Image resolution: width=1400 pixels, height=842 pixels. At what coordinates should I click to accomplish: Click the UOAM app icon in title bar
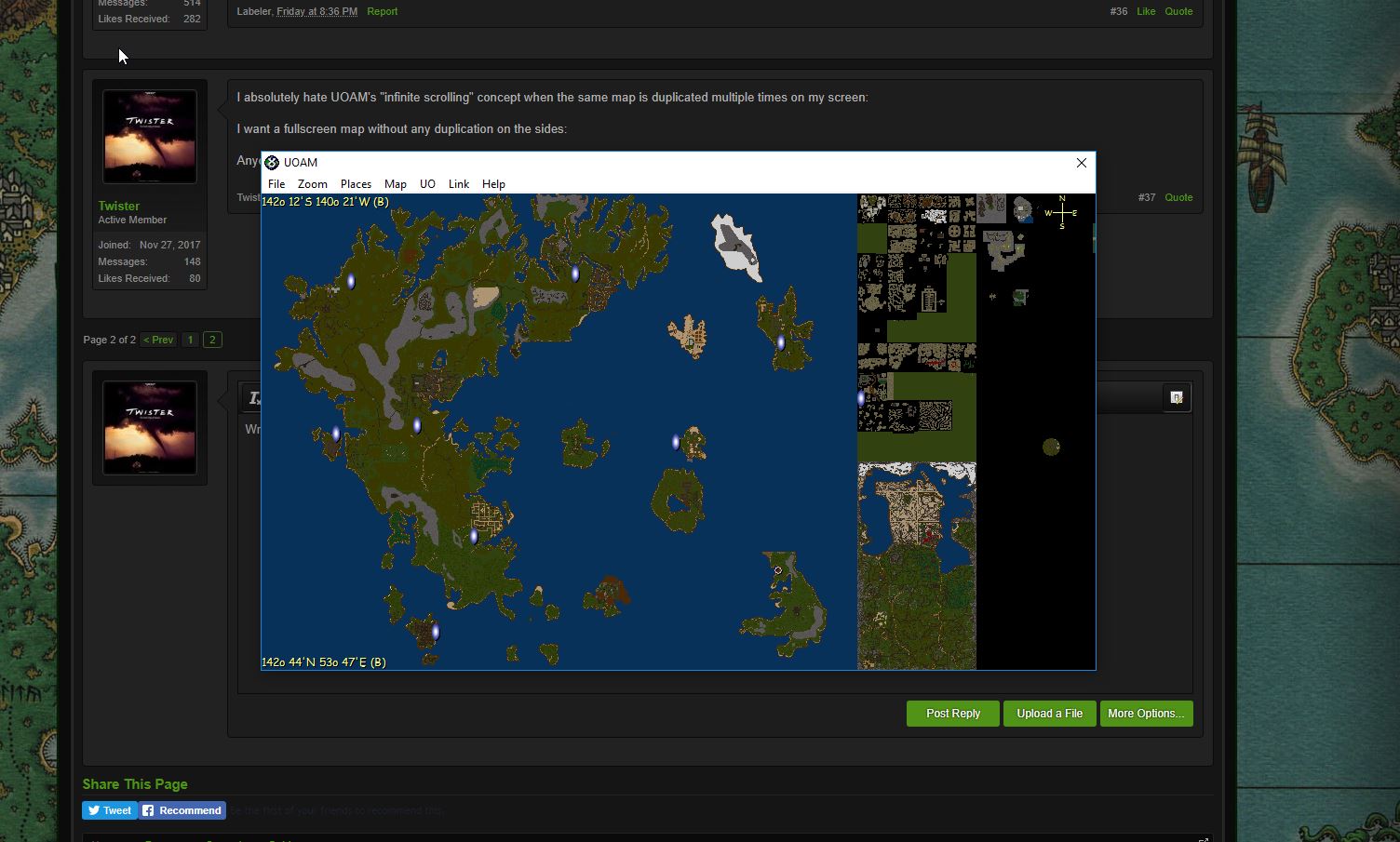coord(272,163)
